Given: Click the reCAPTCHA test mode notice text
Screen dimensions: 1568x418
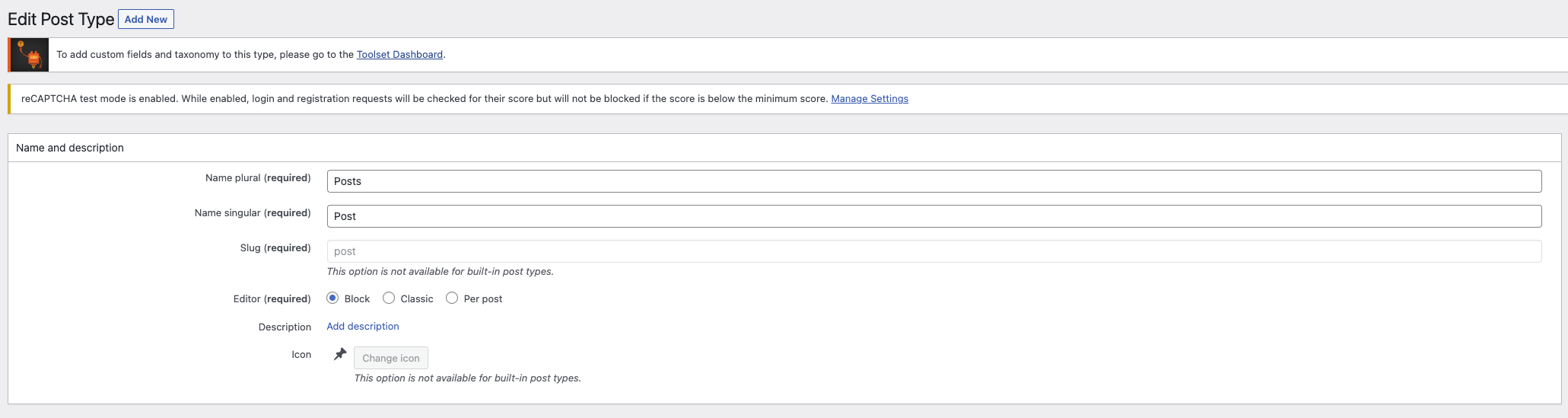Looking at the screenshot, I should pyautogui.click(x=425, y=99).
